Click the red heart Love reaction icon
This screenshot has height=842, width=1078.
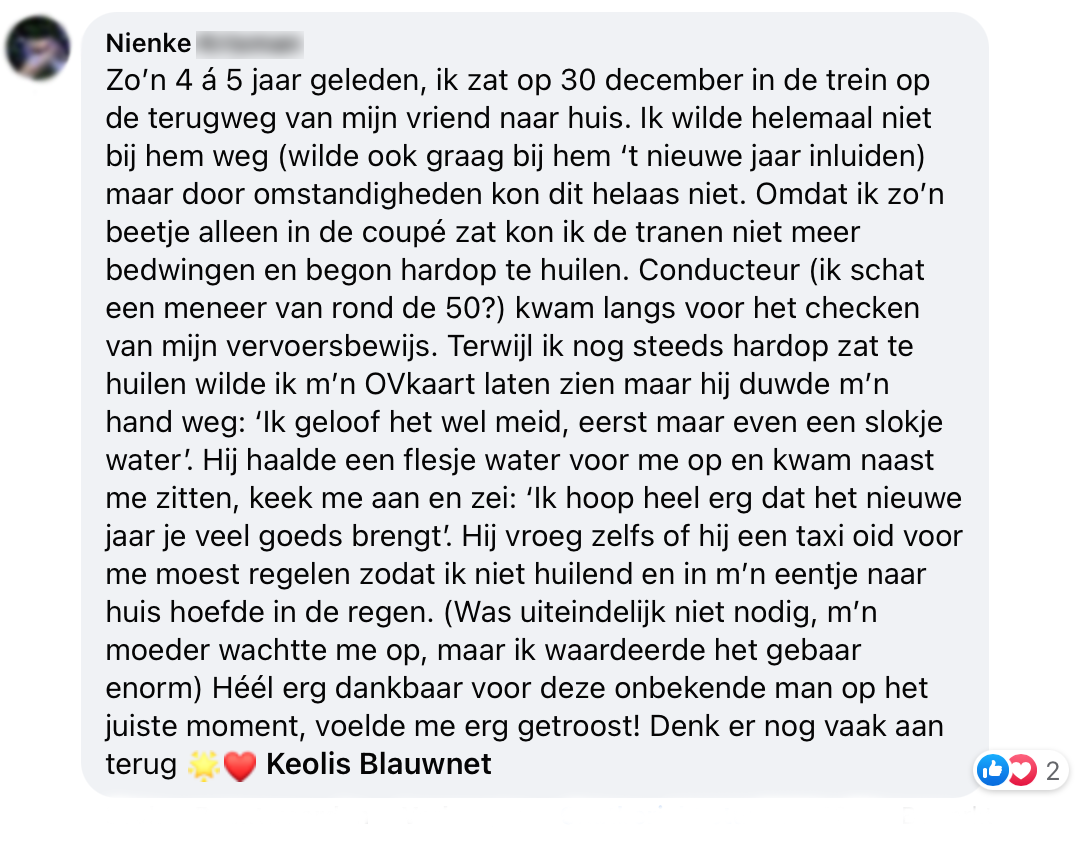click(x=1021, y=770)
